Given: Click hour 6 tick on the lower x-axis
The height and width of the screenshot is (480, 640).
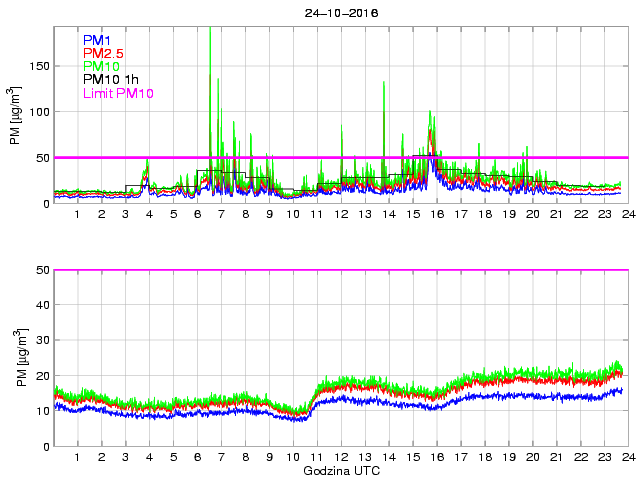Looking at the screenshot, I should [197, 457].
